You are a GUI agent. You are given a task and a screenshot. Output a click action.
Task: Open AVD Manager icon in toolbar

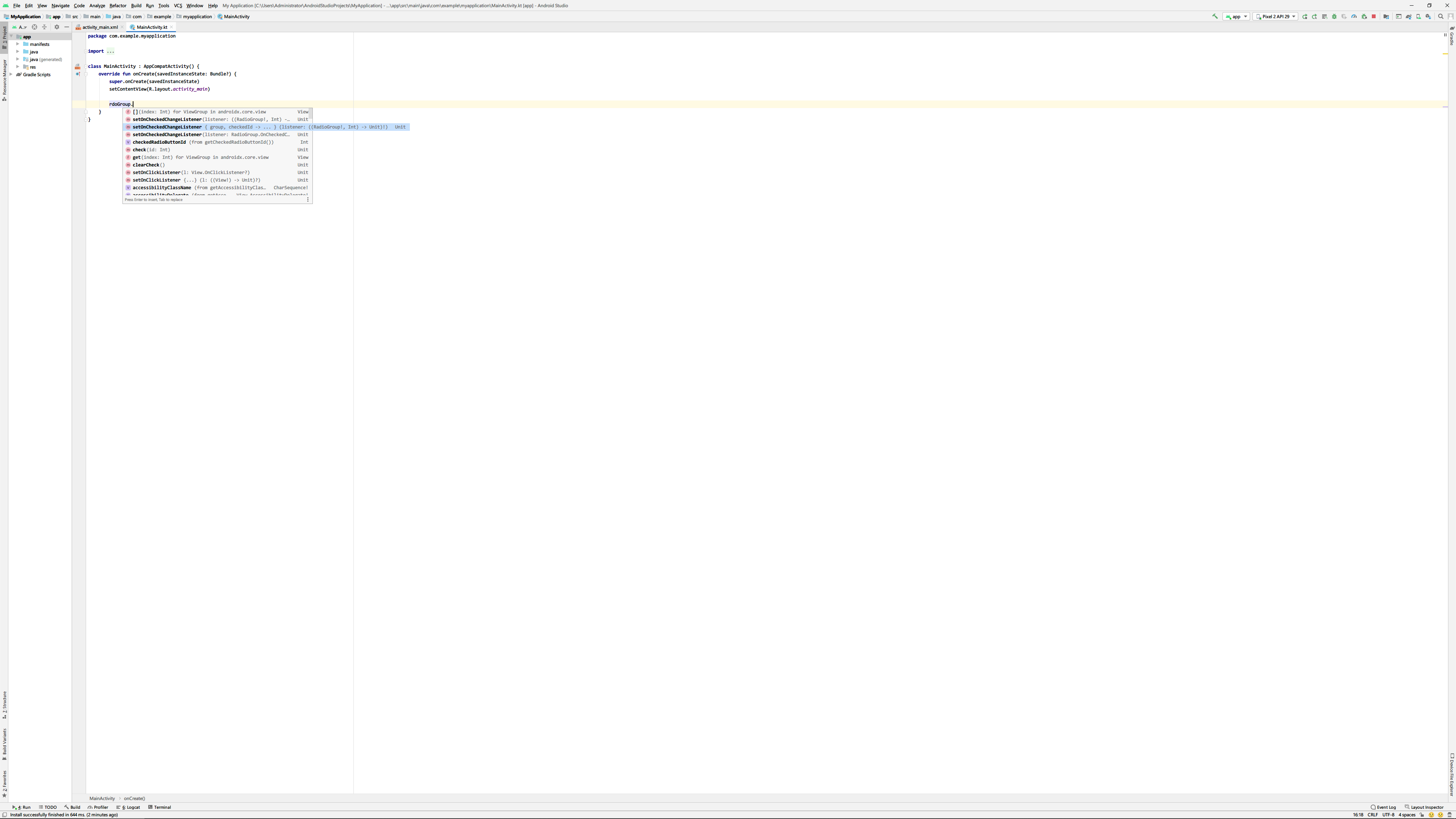pos(1418,16)
